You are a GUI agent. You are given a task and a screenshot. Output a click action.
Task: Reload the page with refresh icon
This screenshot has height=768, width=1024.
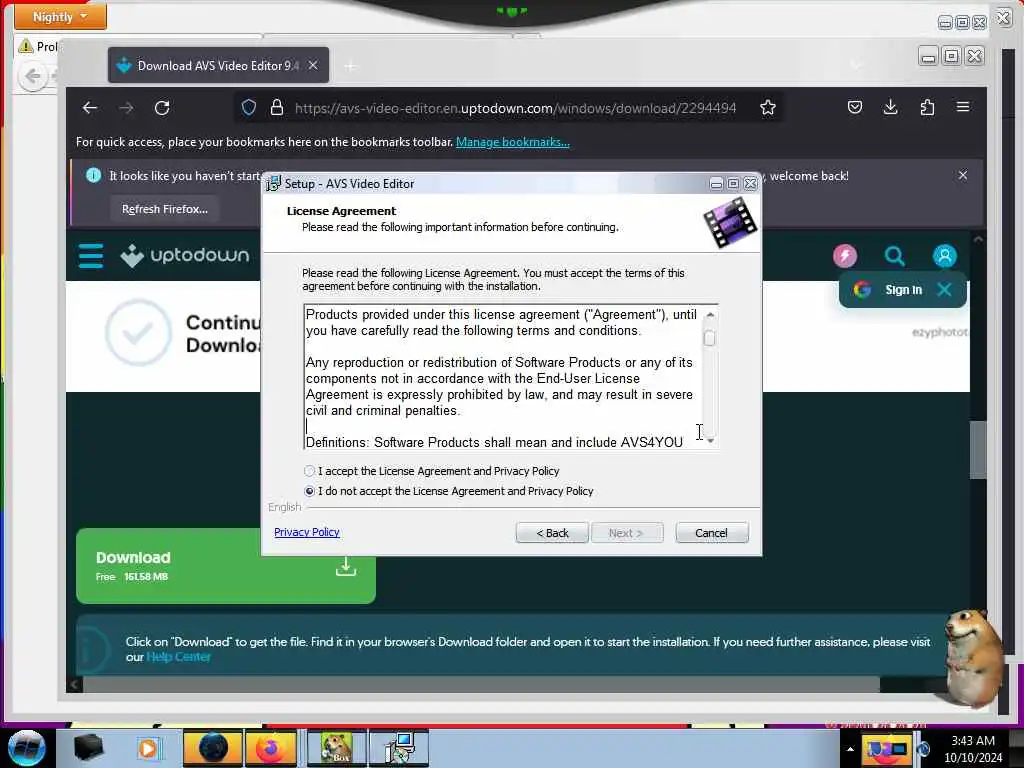click(x=162, y=108)
